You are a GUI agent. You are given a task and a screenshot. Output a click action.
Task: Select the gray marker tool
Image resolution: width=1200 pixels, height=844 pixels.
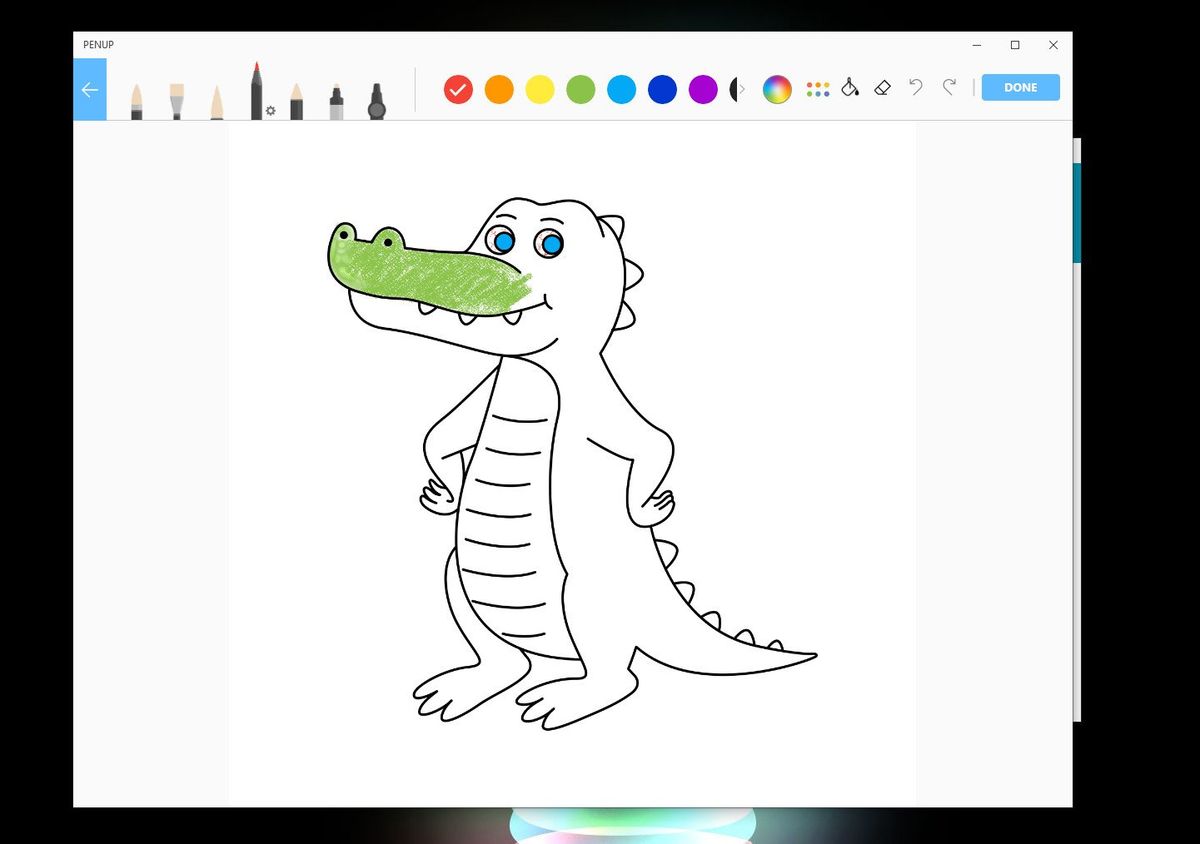(x=336, y=102)
